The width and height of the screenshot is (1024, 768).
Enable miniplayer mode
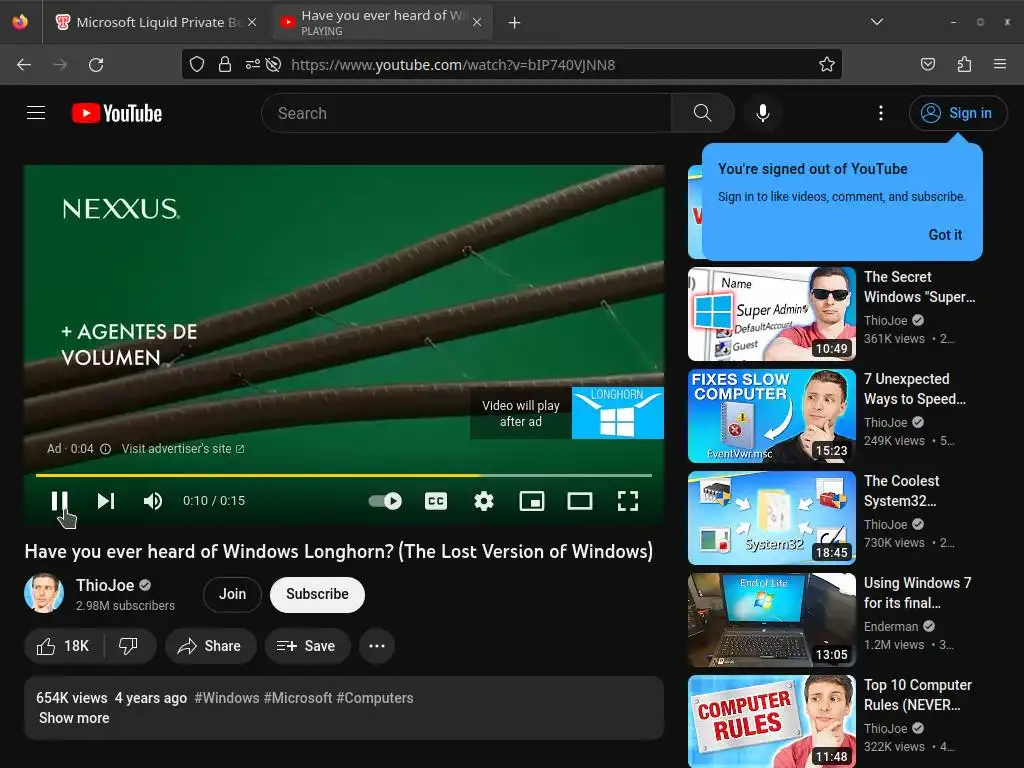point(532,501)
